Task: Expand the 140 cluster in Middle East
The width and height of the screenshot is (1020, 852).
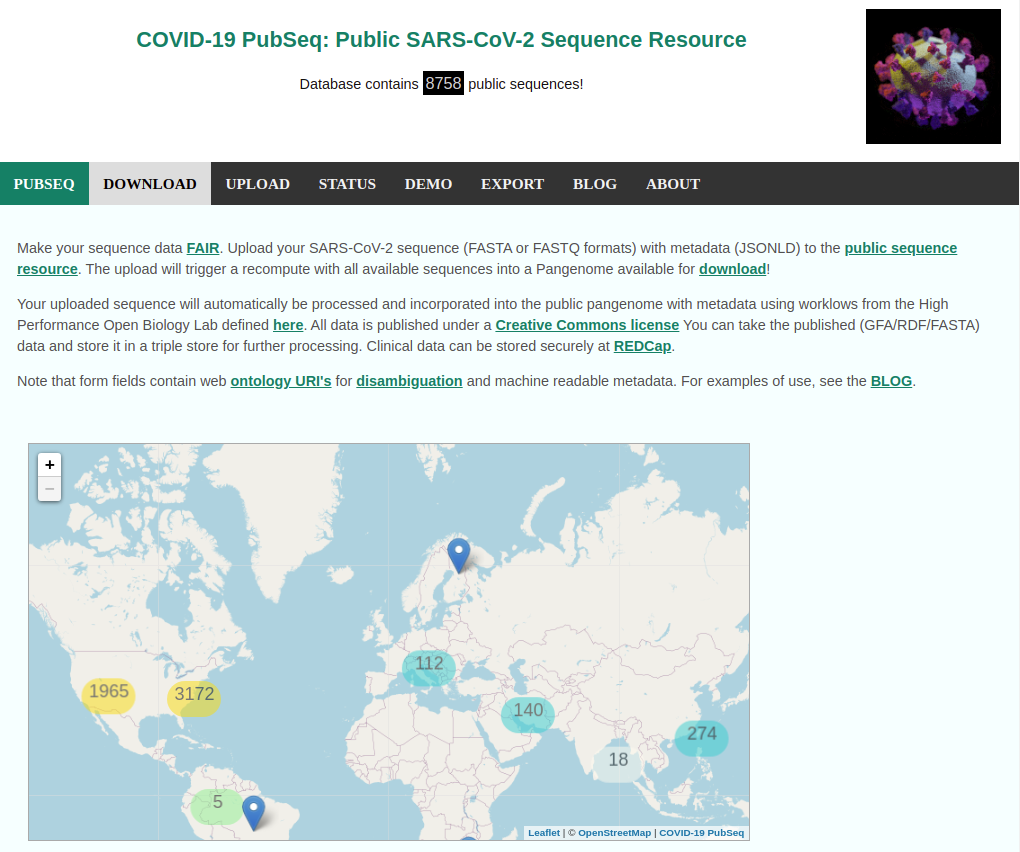Action: point(528,712)
